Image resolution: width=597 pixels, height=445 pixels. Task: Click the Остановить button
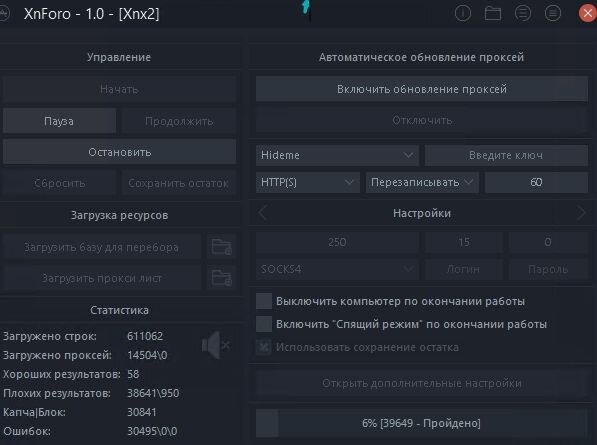[120, 152]
